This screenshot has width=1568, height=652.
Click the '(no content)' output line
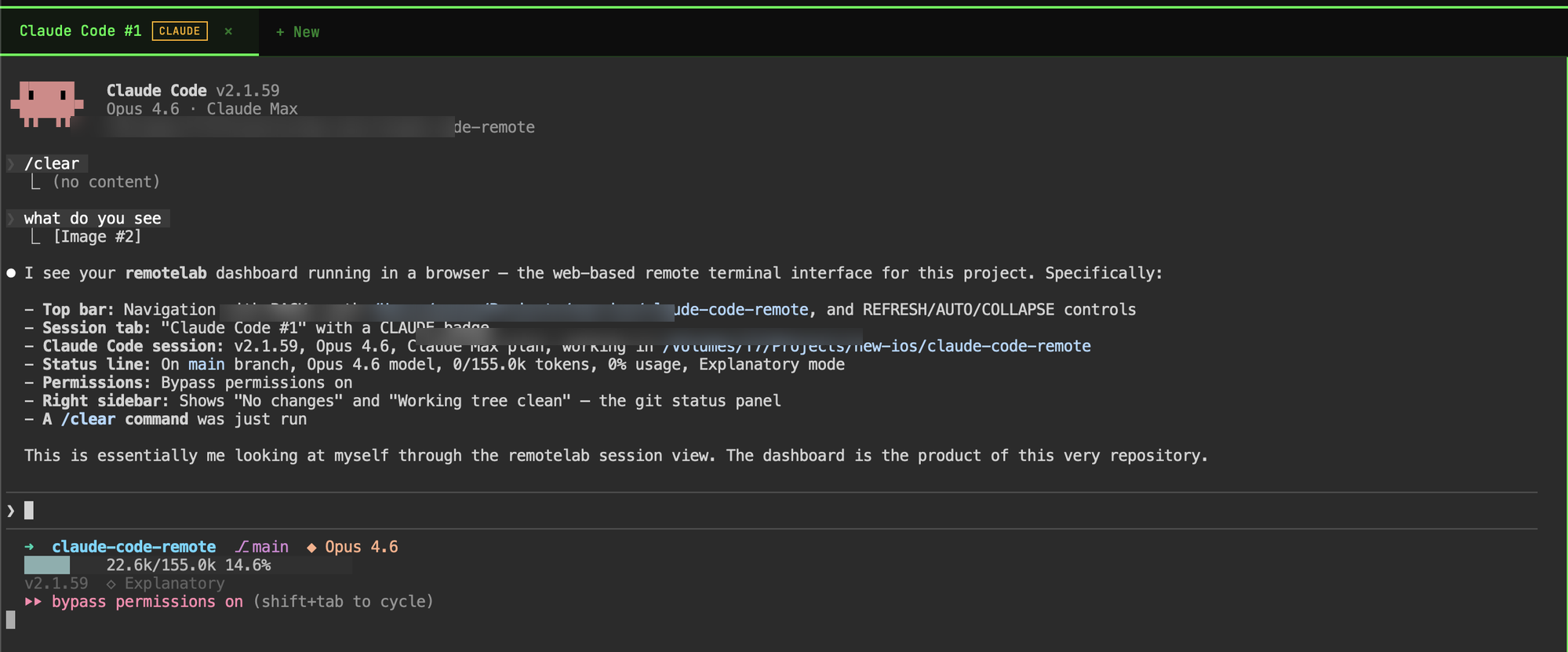(x=106, y=182)
